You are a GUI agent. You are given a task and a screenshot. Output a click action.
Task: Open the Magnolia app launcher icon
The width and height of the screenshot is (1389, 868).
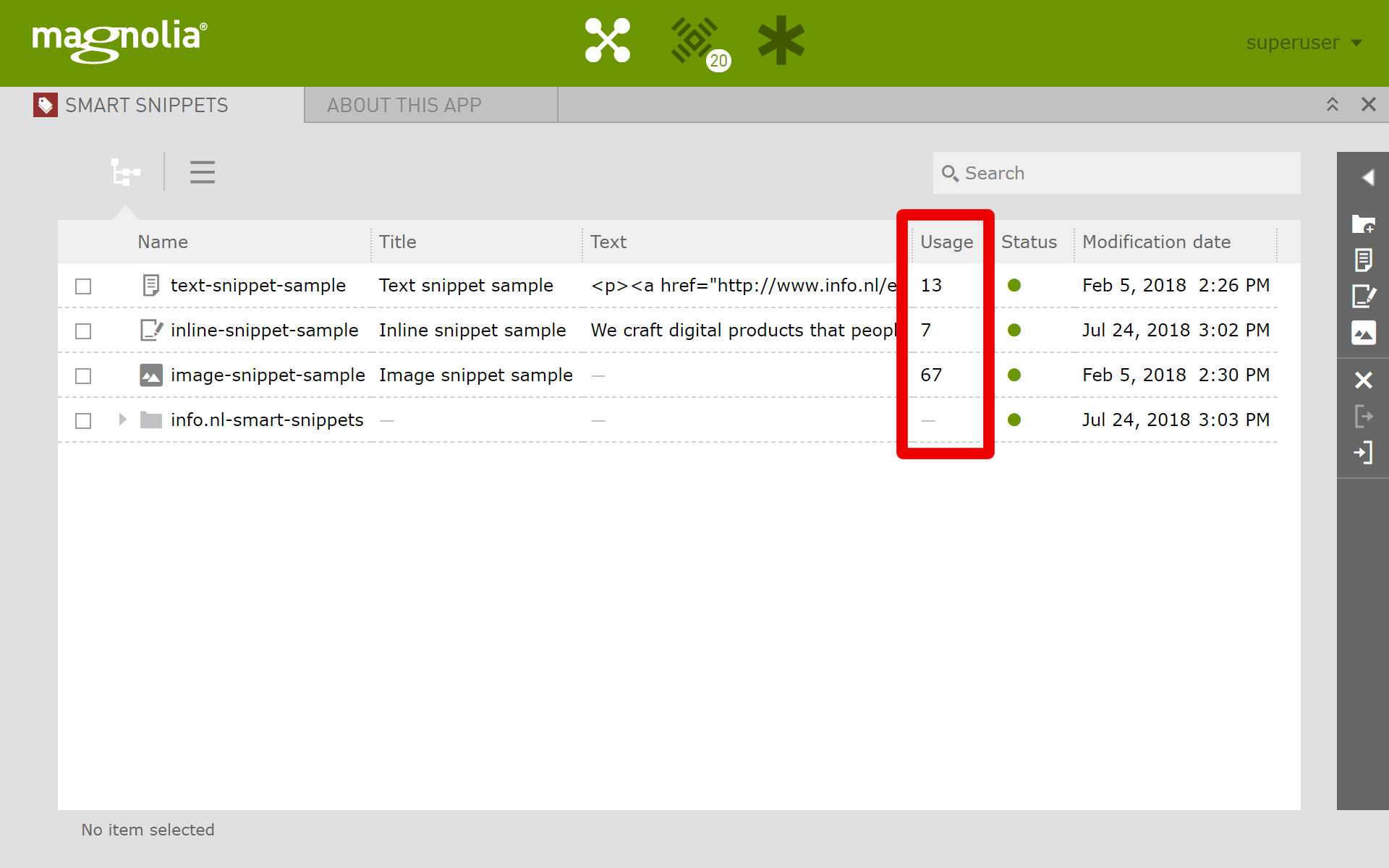point(607,41)
